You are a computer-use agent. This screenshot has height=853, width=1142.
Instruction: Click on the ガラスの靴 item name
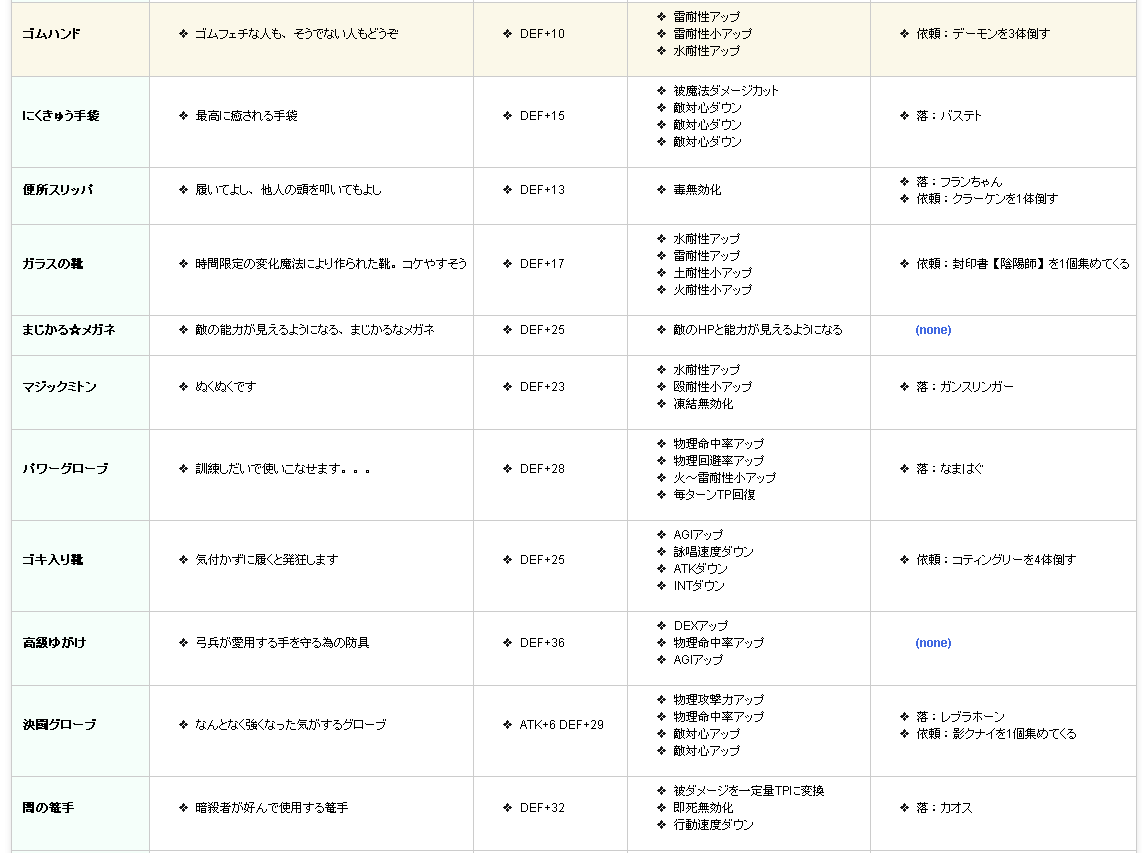[x=53, y=264]
